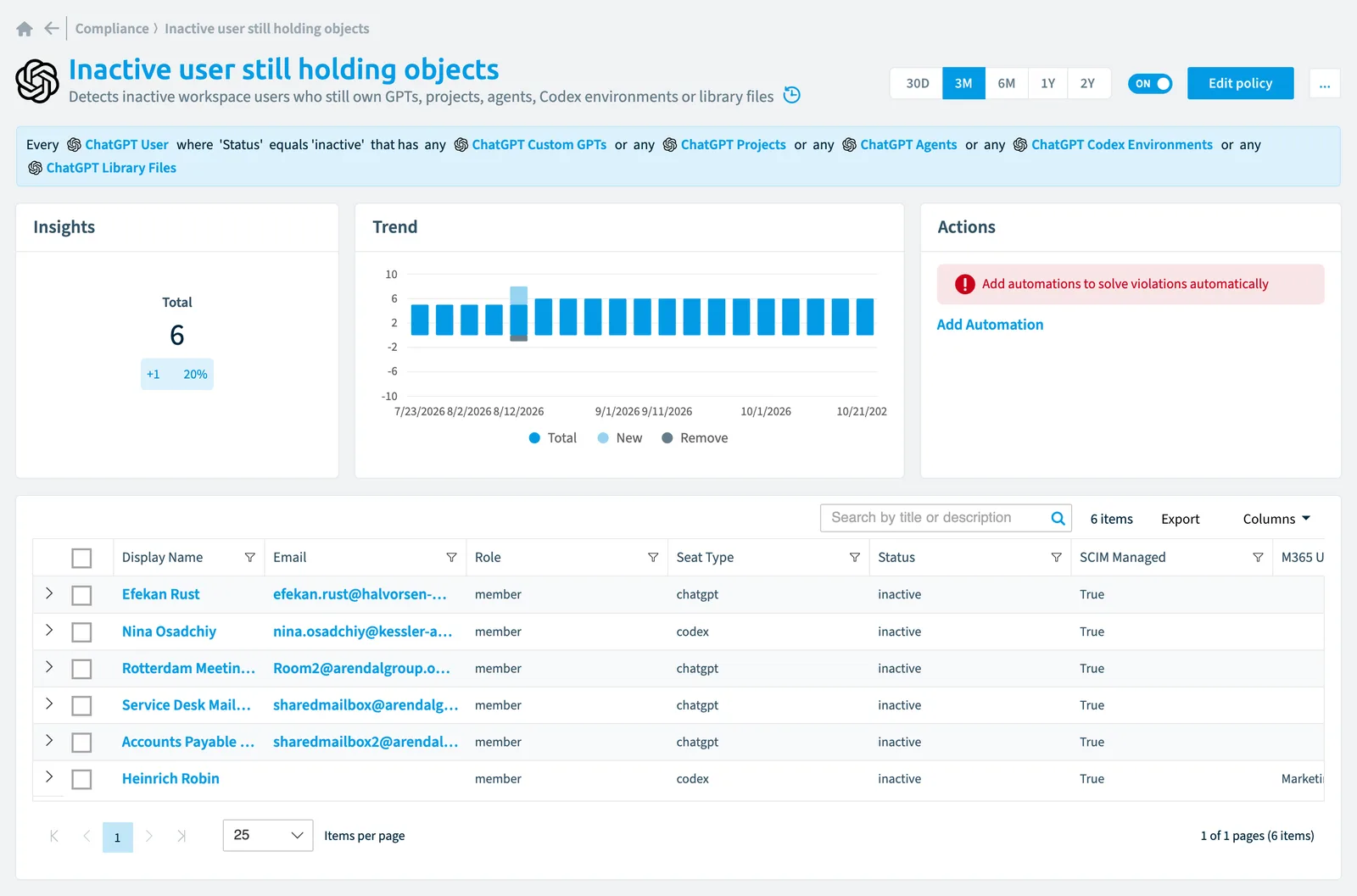Filter the Seat Type column
The image size is (1357, 896).
click(x=855, y=558)
